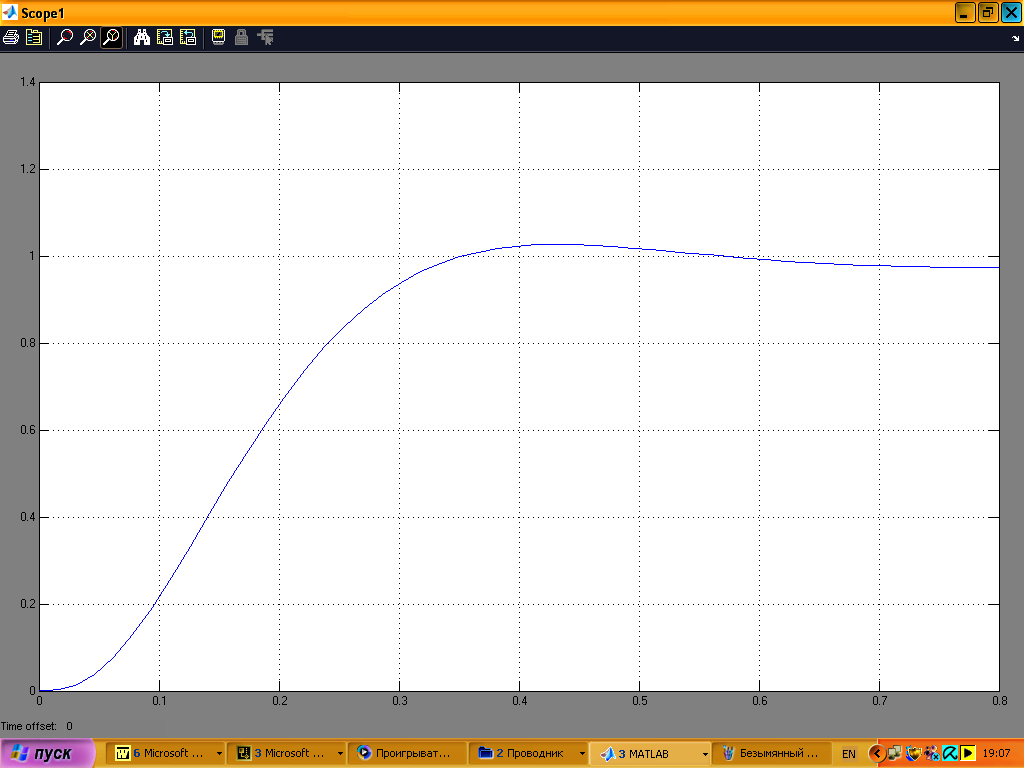Image resolution: width=1024 pixels, height=768 pixels.
Task: Click the Scope1 window title icon
Action: tap(10, 12)
